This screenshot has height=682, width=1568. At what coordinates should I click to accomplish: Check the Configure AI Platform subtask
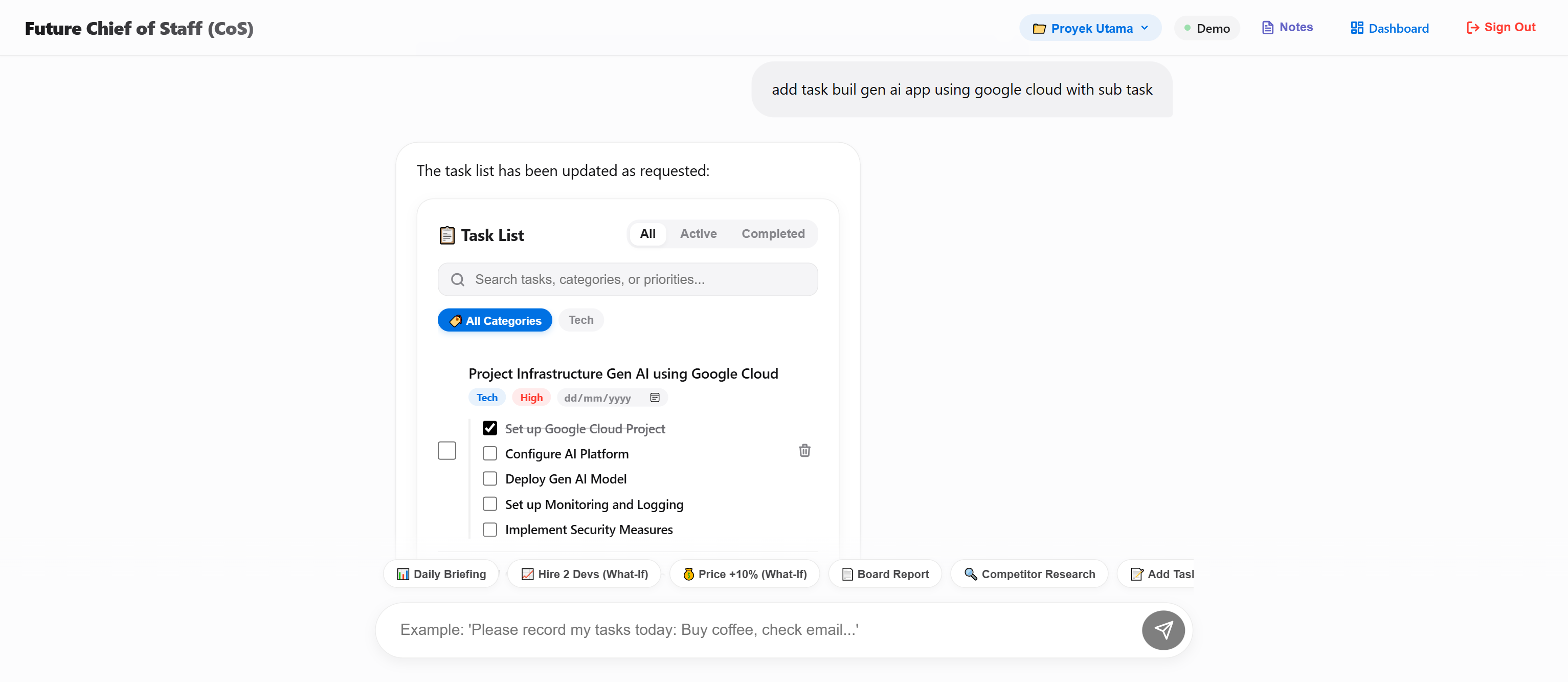490,454
